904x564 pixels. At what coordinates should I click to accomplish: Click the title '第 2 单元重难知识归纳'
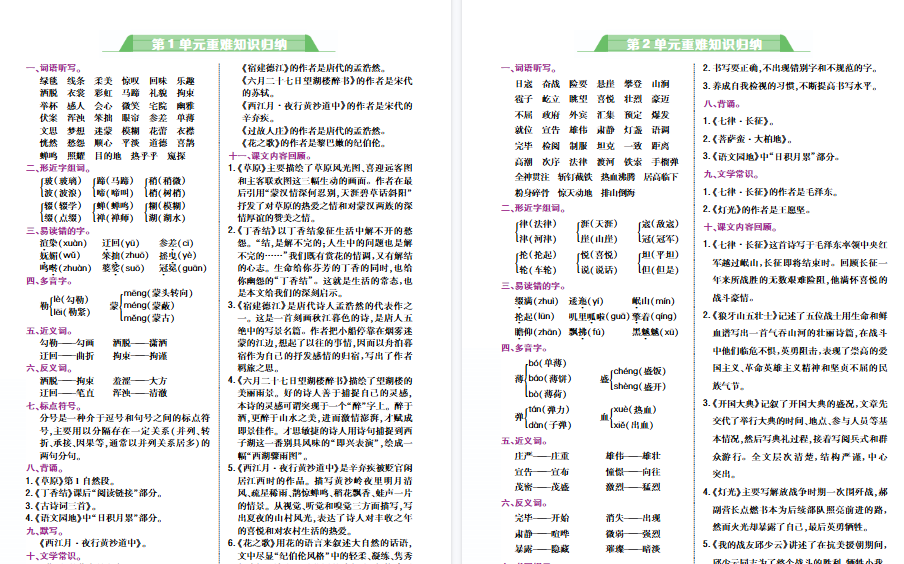tap(694, 44)
